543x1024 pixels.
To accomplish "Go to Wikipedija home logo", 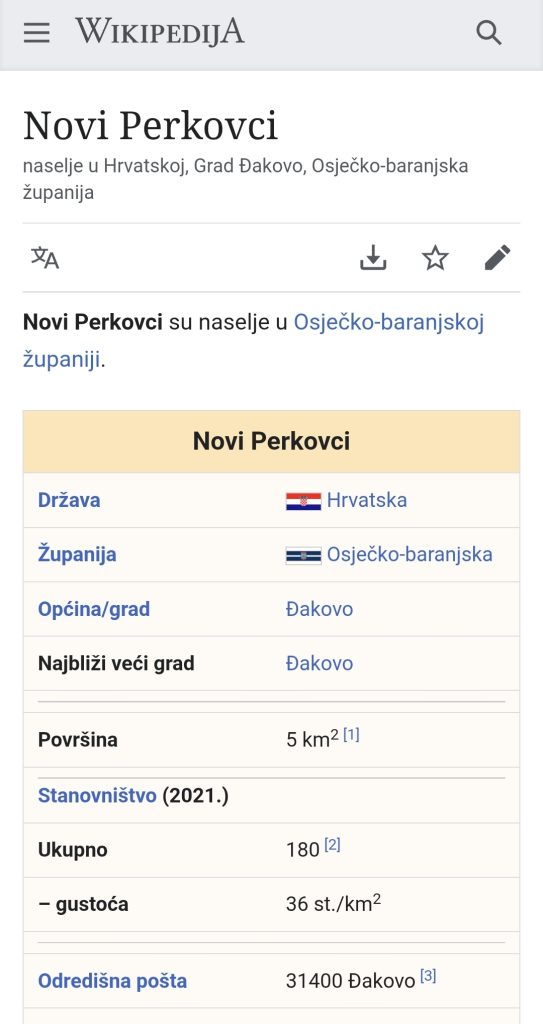I will [x=160, y=31].
